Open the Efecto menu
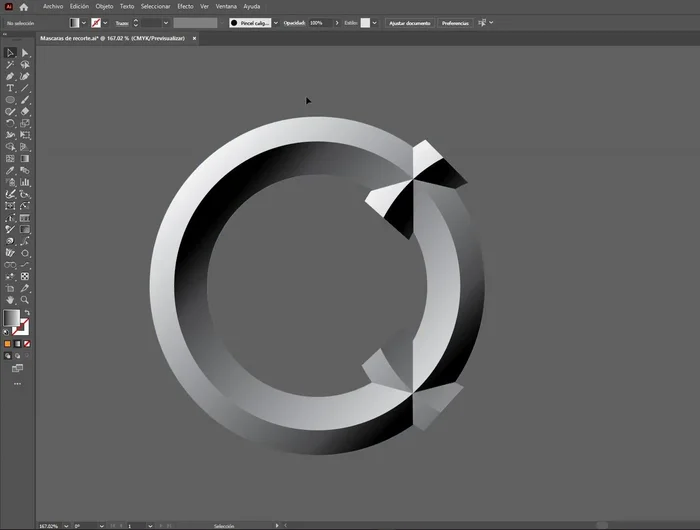The width and height of the screenshot is (700, 530). pos(185,6)
